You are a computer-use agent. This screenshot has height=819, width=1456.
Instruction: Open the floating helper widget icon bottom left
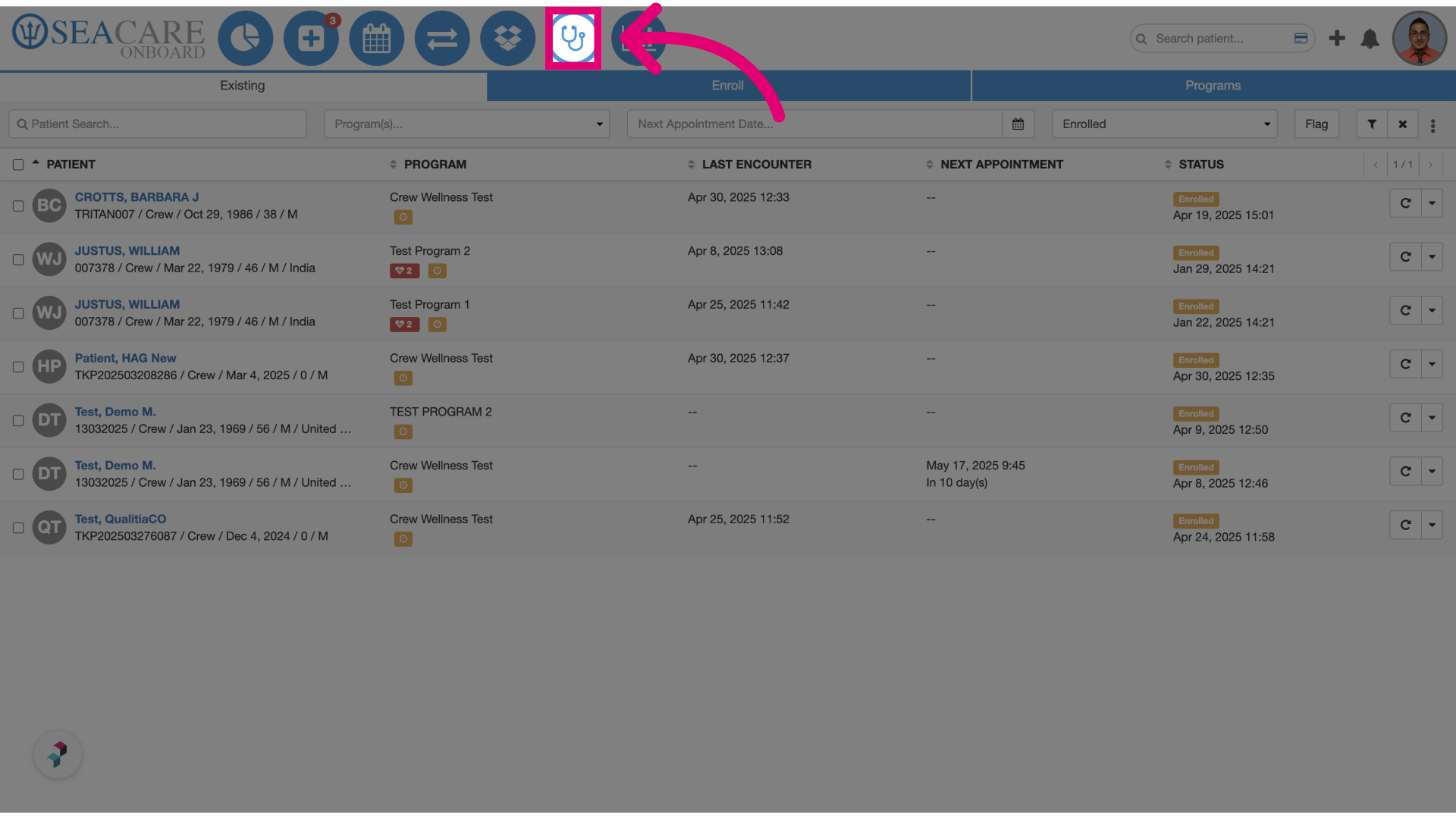[x=58, y=755]
